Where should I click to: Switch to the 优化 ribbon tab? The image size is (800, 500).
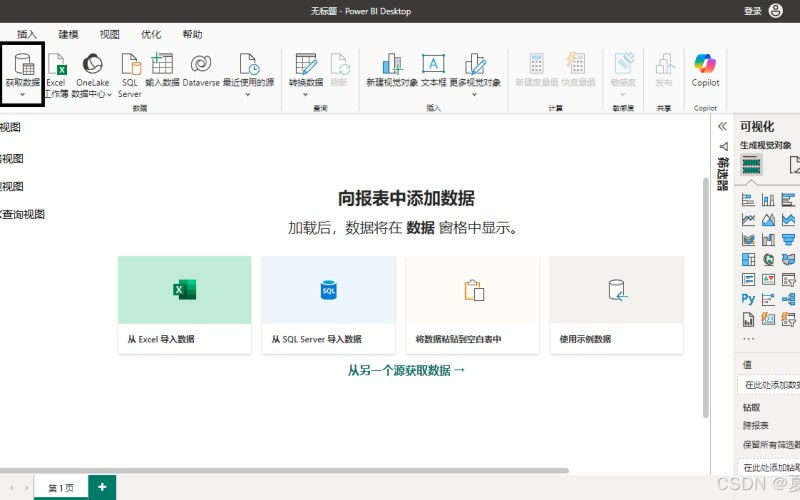151,34
